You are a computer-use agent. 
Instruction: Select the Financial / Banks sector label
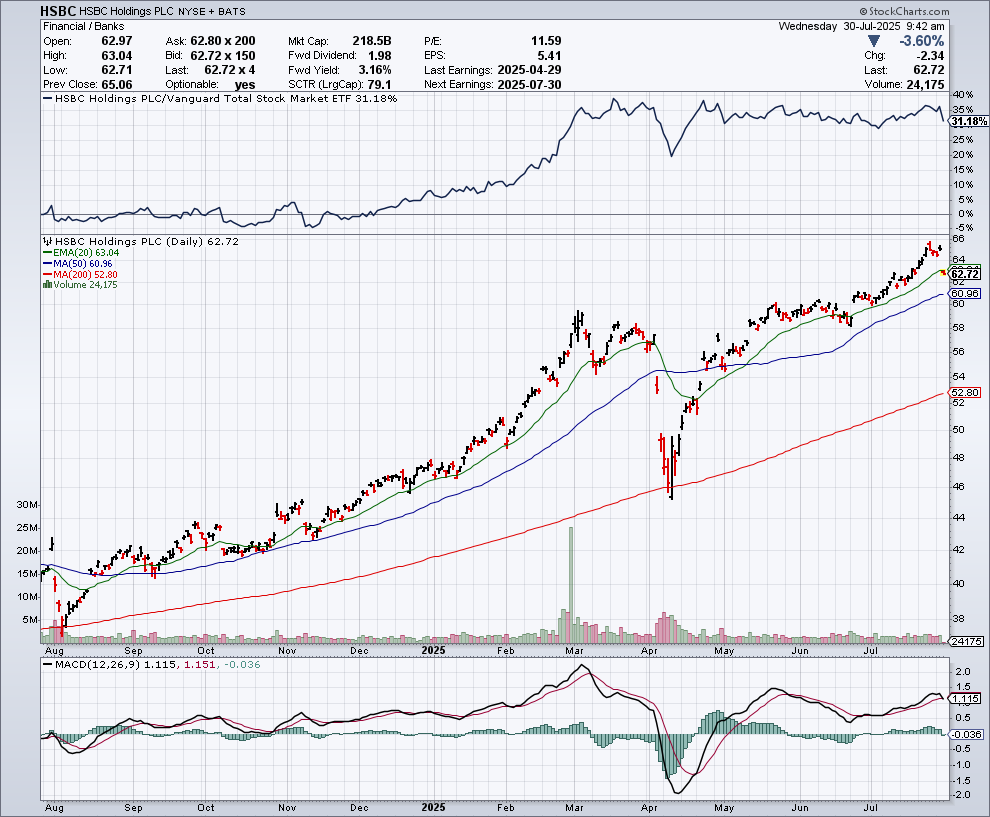pyautogui.click(x=83, y=27)
